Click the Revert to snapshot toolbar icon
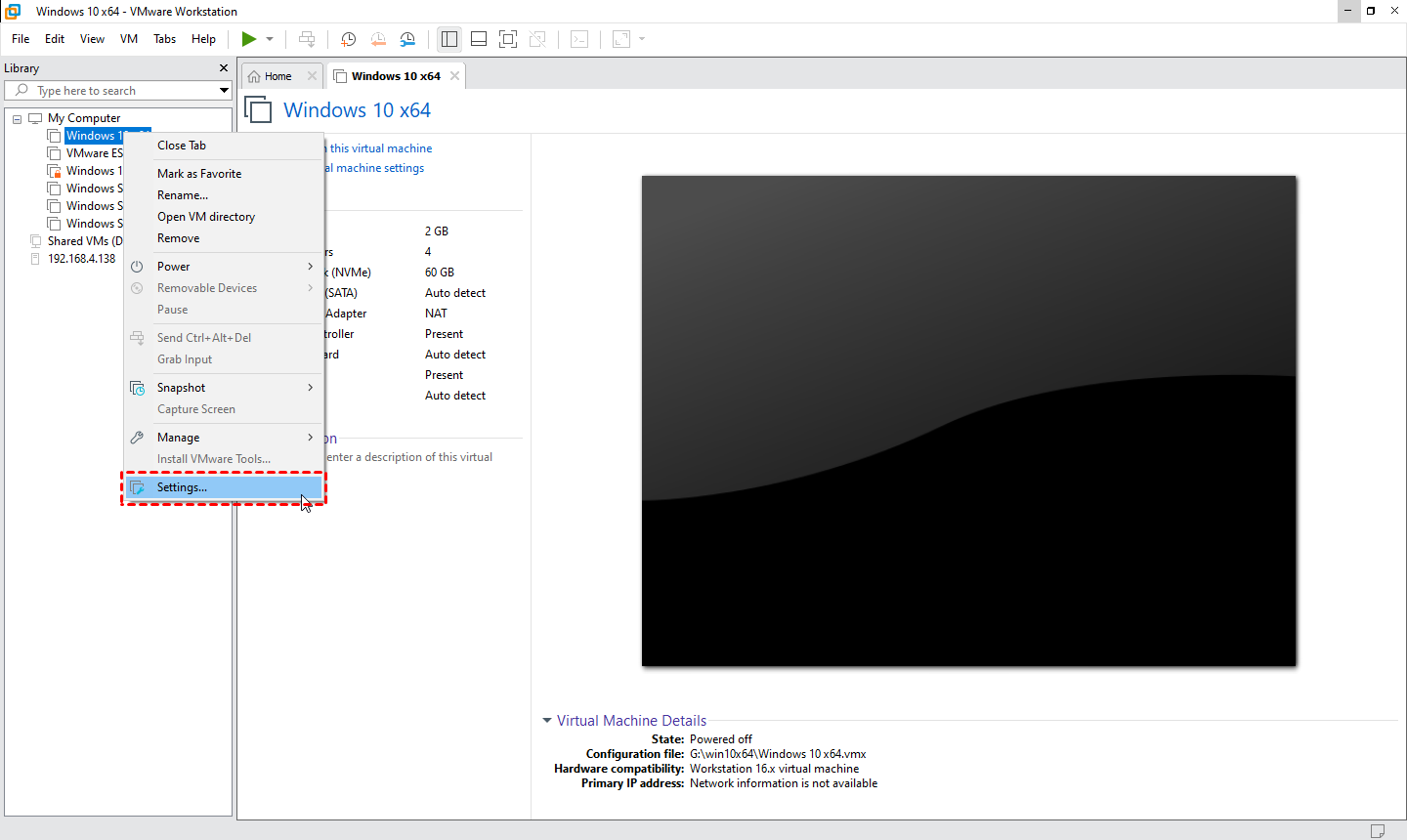 [x=378, y=39]
